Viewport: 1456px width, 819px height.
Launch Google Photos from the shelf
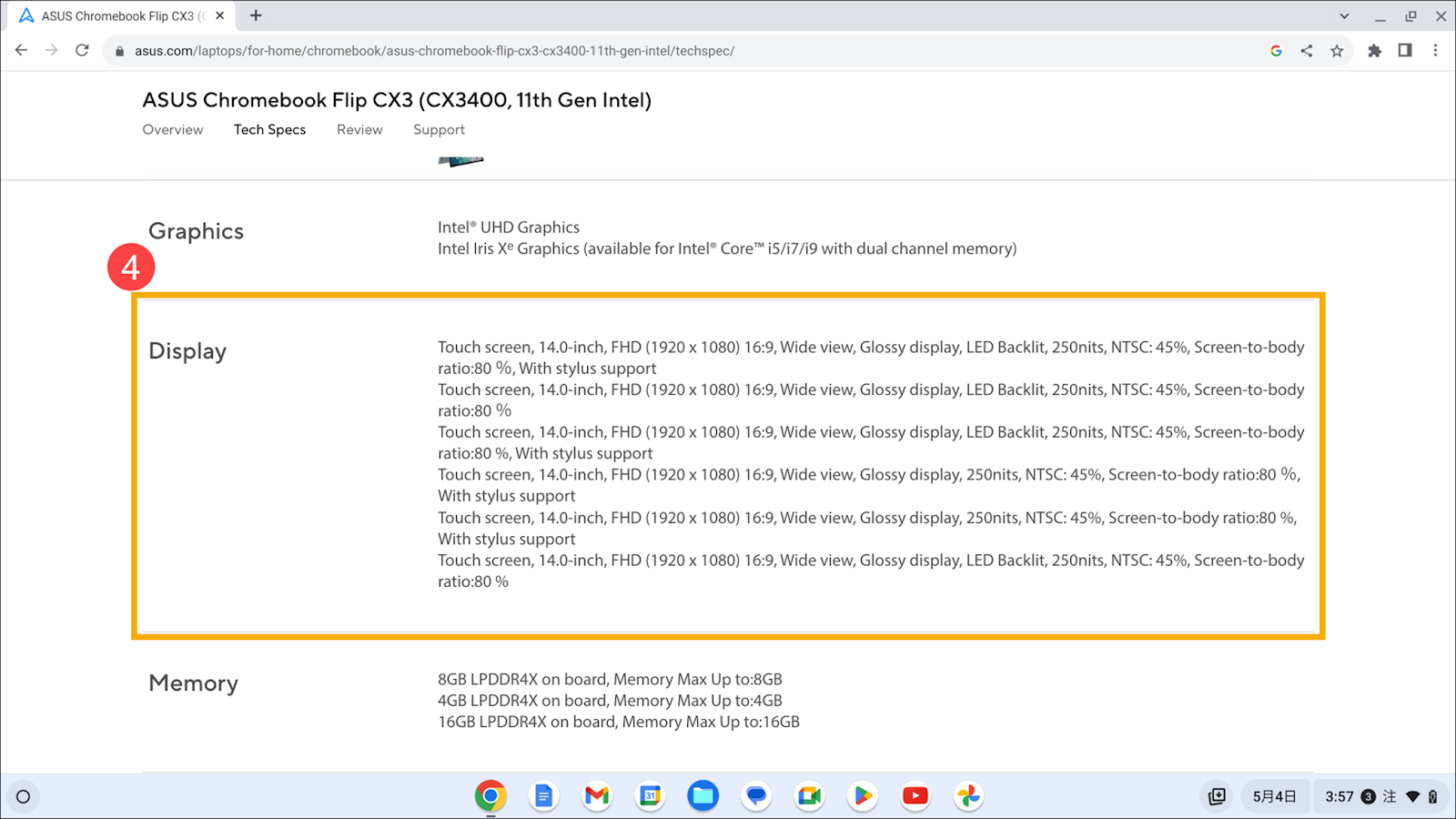(968, 796)
